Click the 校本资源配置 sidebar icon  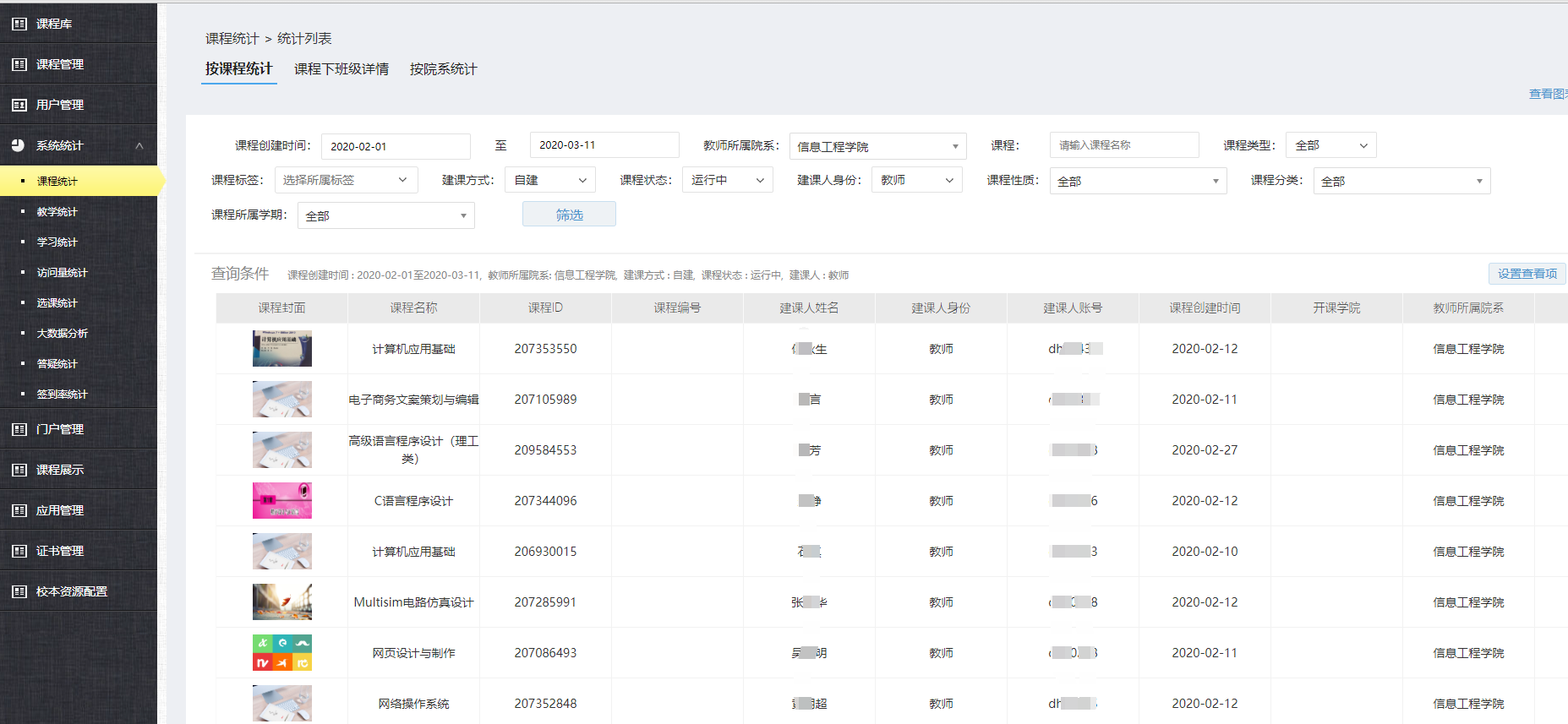click(19, 591)
